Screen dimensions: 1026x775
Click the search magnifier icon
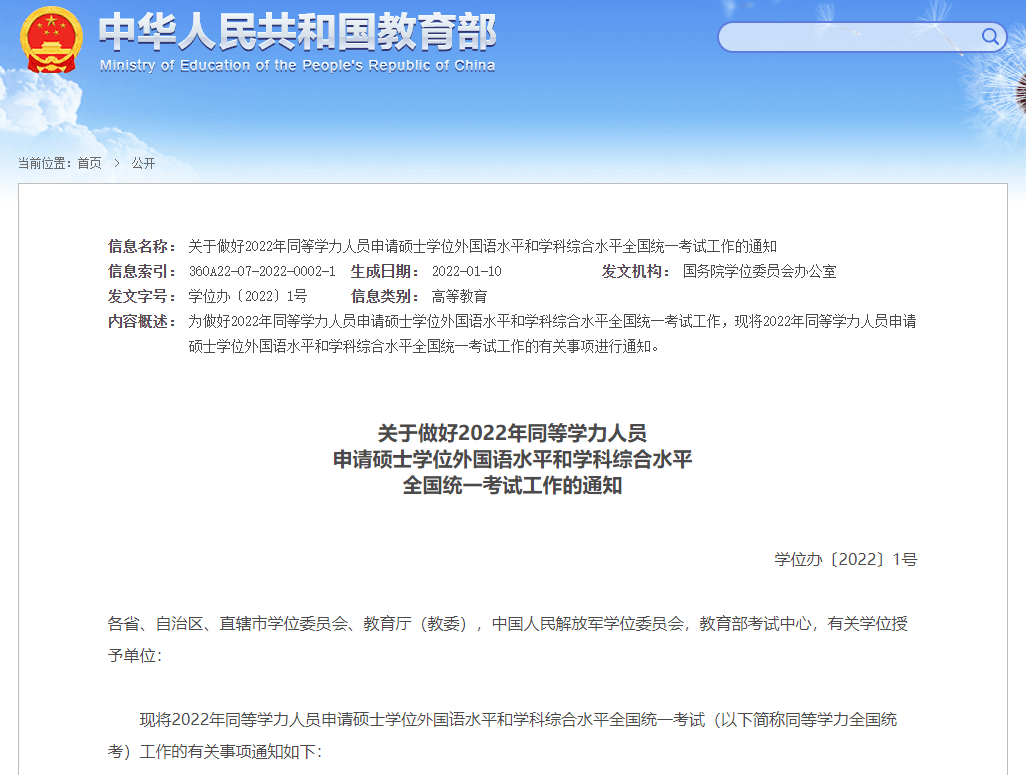[x=989, y=36]
